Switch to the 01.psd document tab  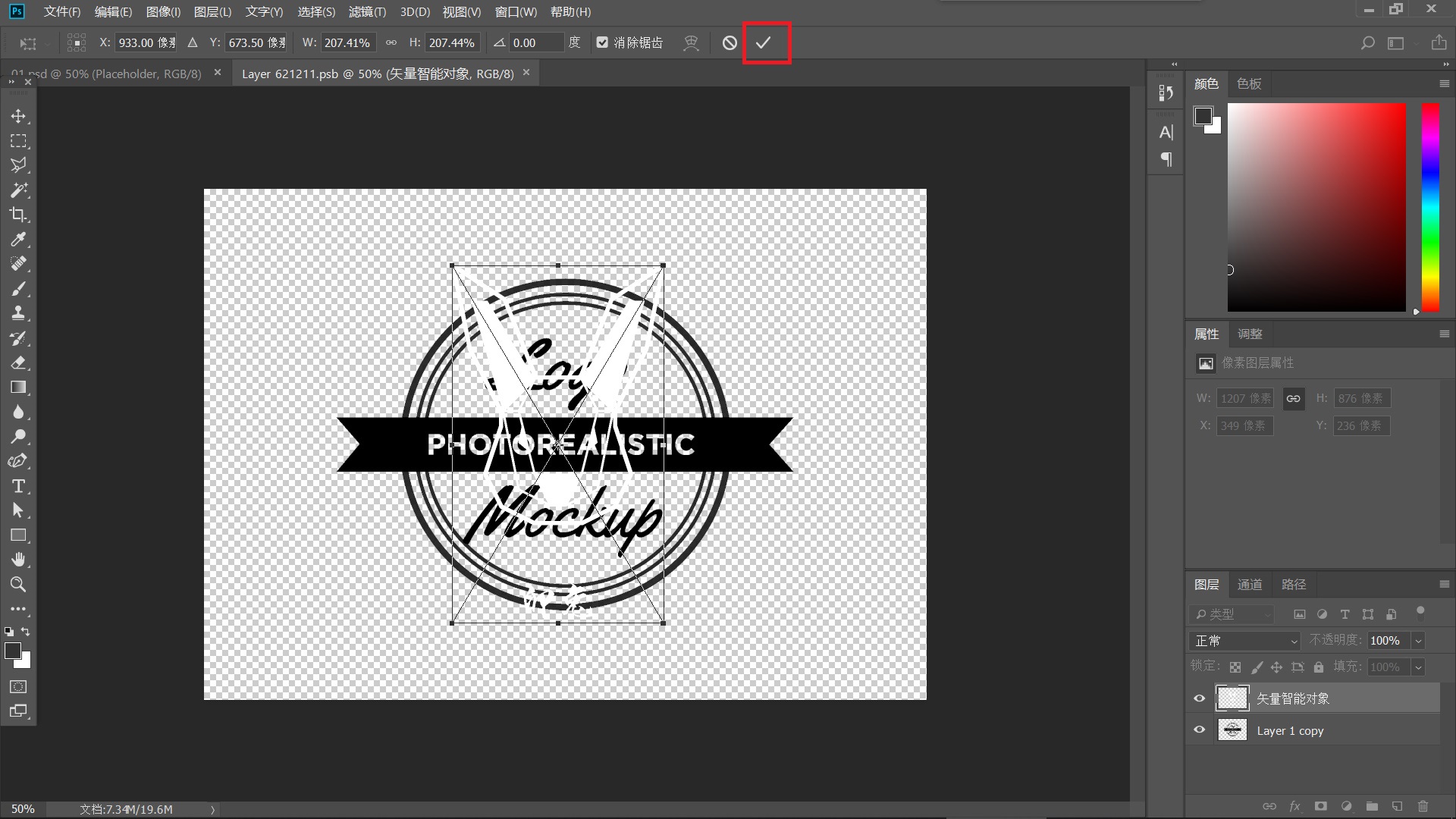point(106,74)
